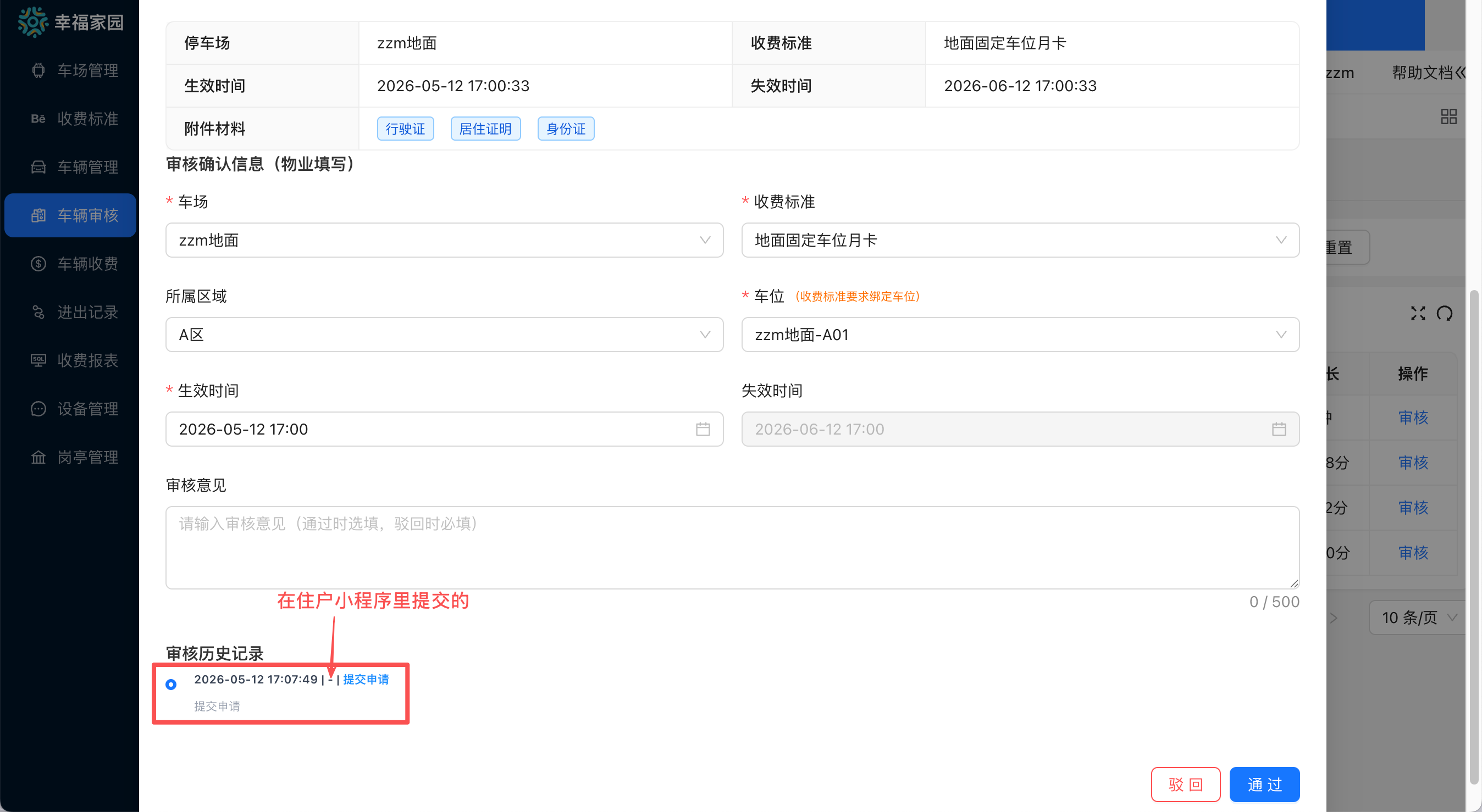This screenshot has width=1482, height=812.
Task: Open 车辆管理 menu item
Action: pos(70,167)
